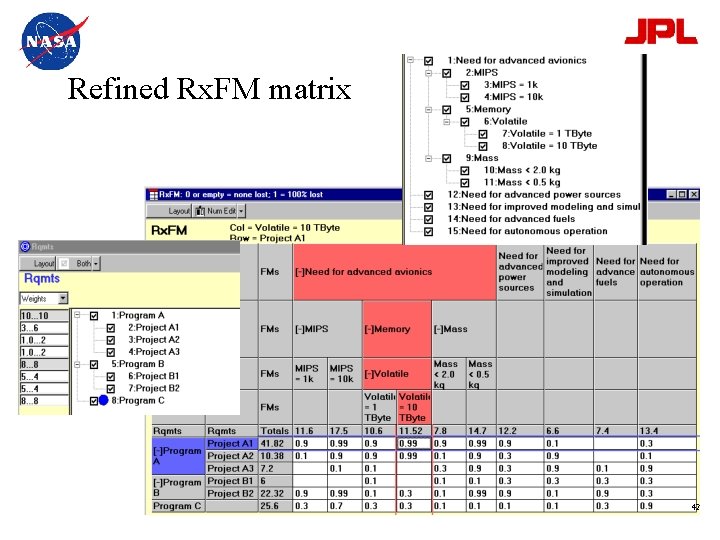Select the MIPS = 10k column header
The image size is (720, 540).
[345, 374]
